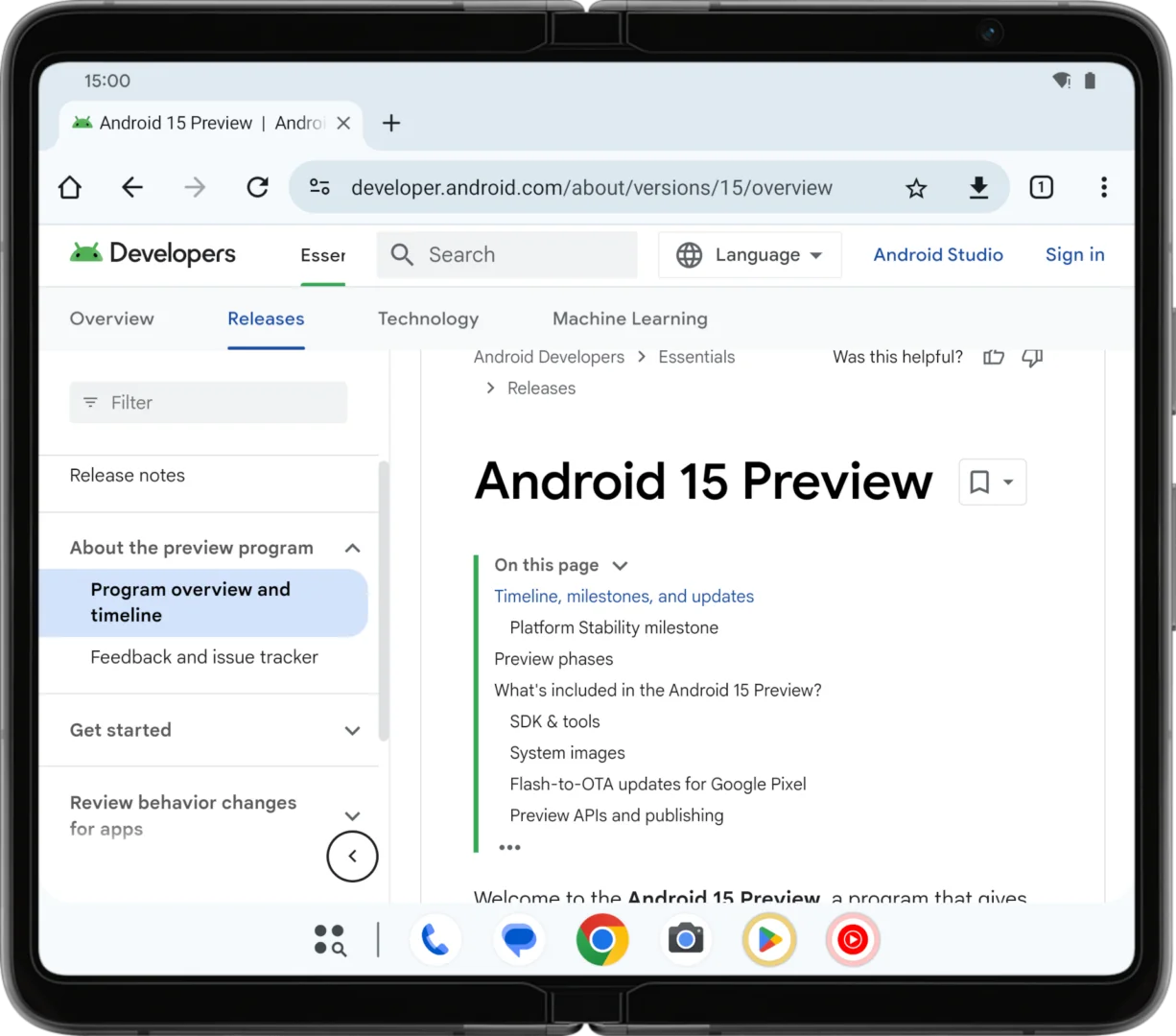Click the thumbs up helpful icon

point(994,357)
